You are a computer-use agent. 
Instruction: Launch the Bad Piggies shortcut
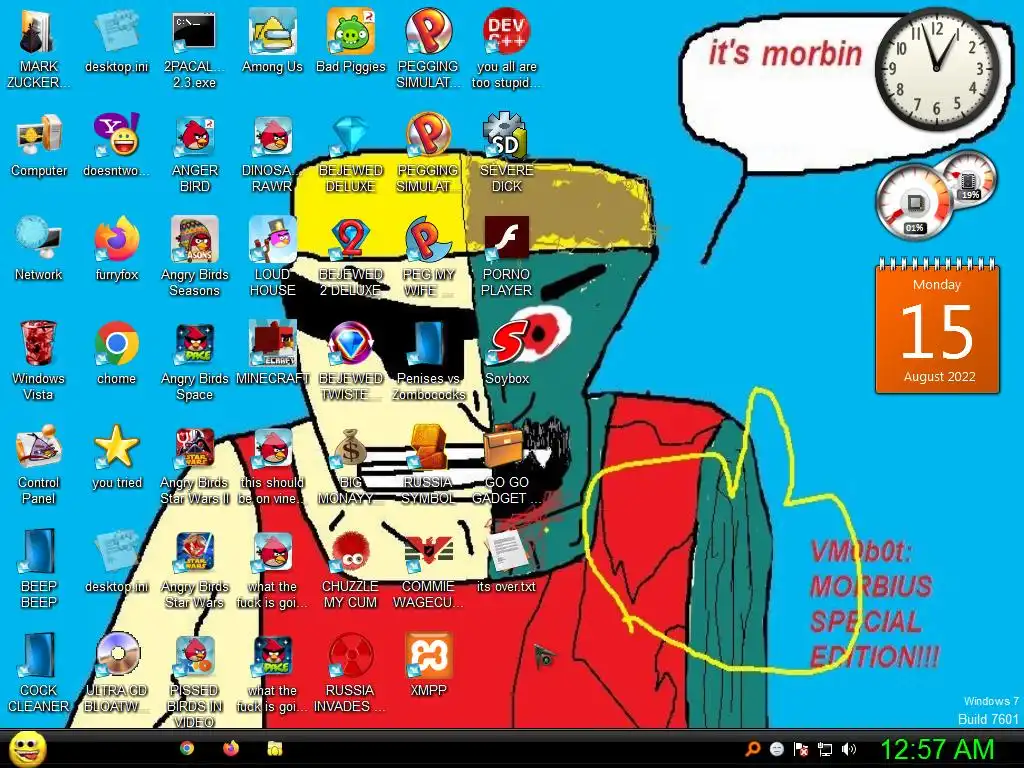point(351,33)
